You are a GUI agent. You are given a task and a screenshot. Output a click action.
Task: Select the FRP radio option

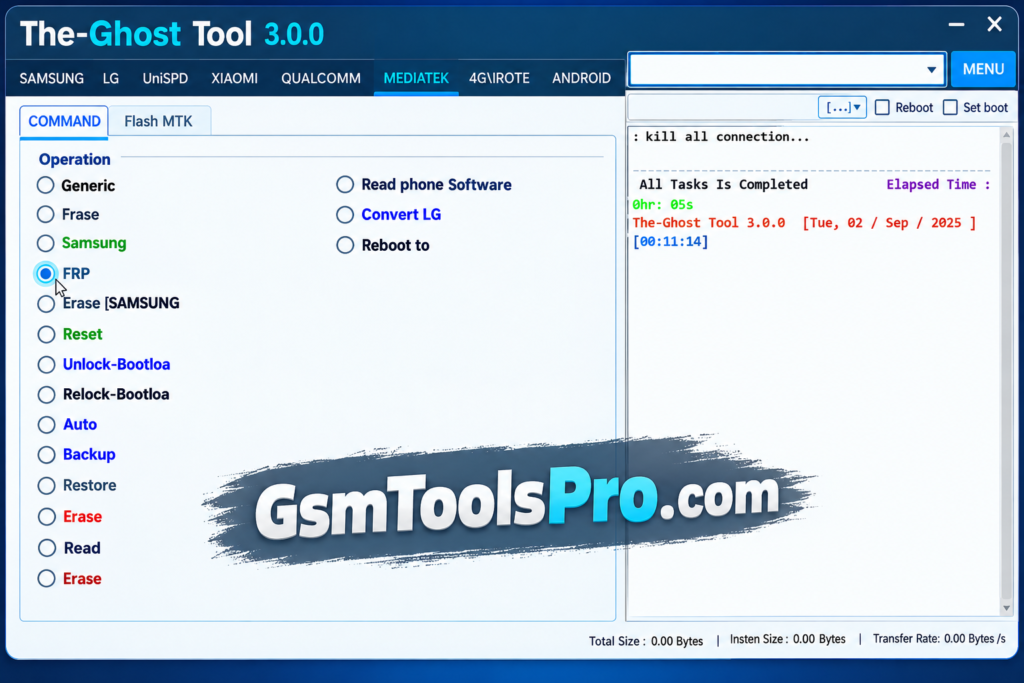pyautogui.click(x=46, y=274)
